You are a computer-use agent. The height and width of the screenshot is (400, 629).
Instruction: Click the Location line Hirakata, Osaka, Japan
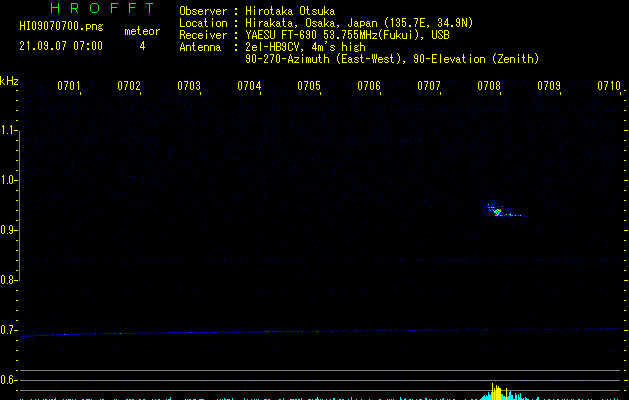click(359, 23)
